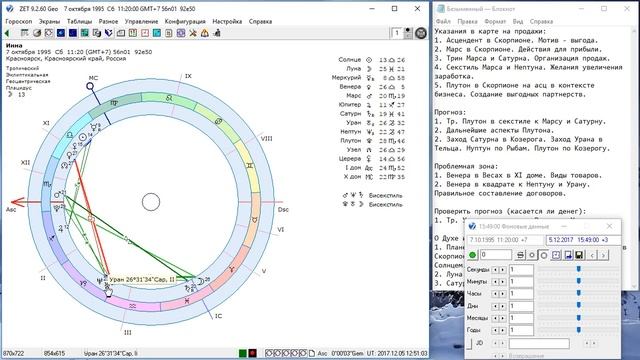
Task: Click the spinner arrows next to number 1 box
Action: coord(408,33)
